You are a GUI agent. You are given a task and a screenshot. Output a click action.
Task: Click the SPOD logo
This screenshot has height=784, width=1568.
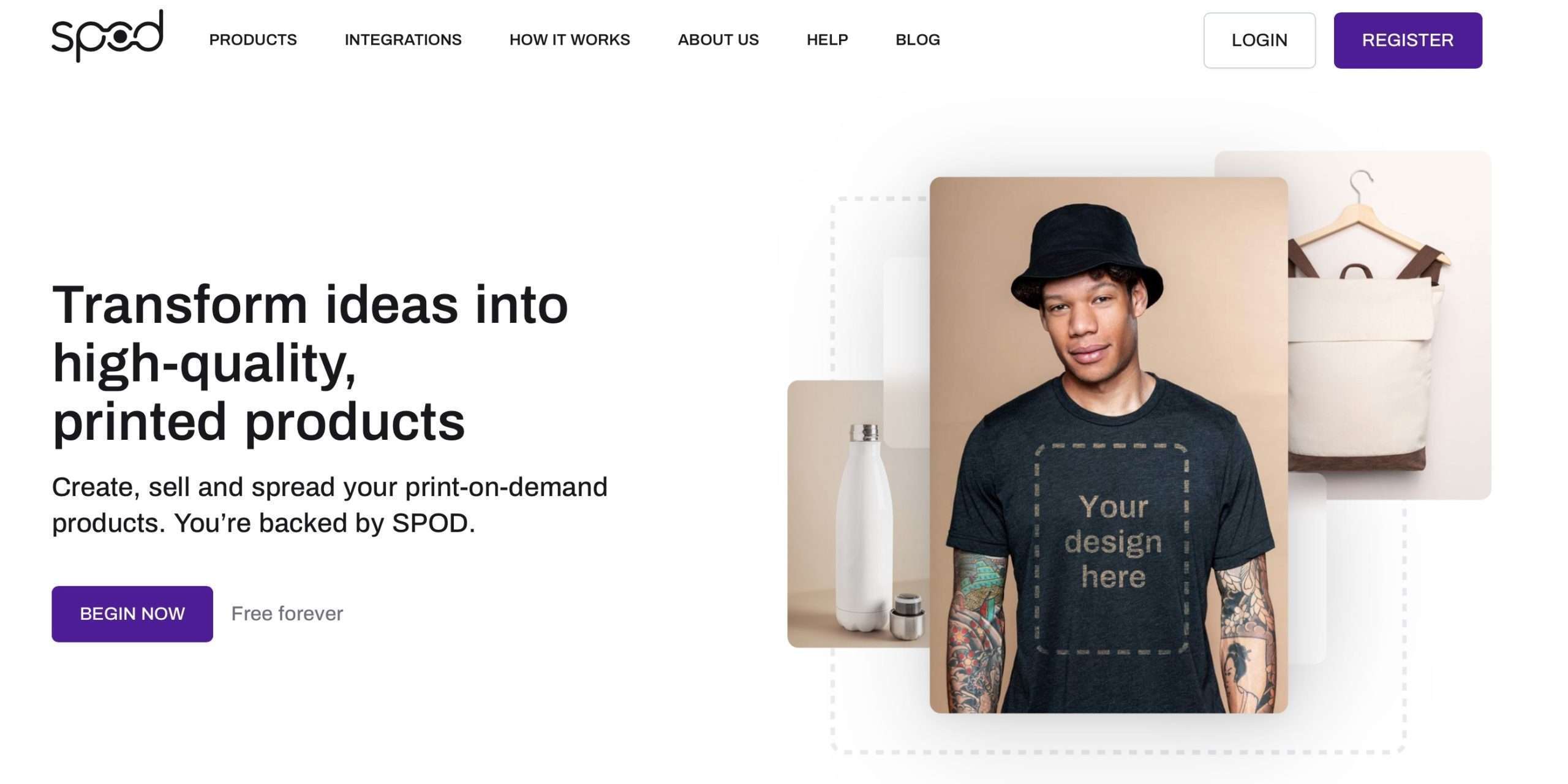[107, 36]
